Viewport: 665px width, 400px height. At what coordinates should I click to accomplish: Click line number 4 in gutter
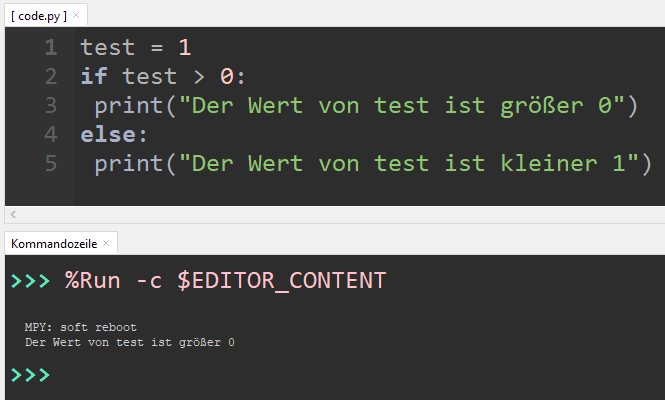click(x=50, y=134)
